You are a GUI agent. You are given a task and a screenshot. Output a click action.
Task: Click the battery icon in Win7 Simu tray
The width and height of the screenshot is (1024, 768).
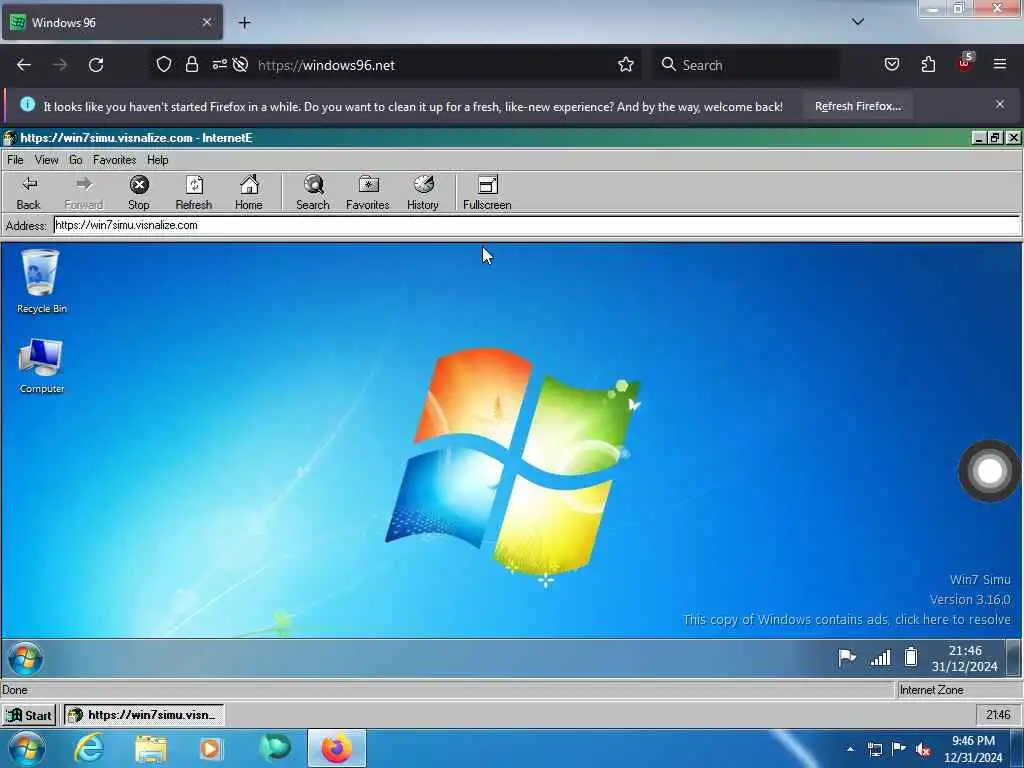pos(910,656)
